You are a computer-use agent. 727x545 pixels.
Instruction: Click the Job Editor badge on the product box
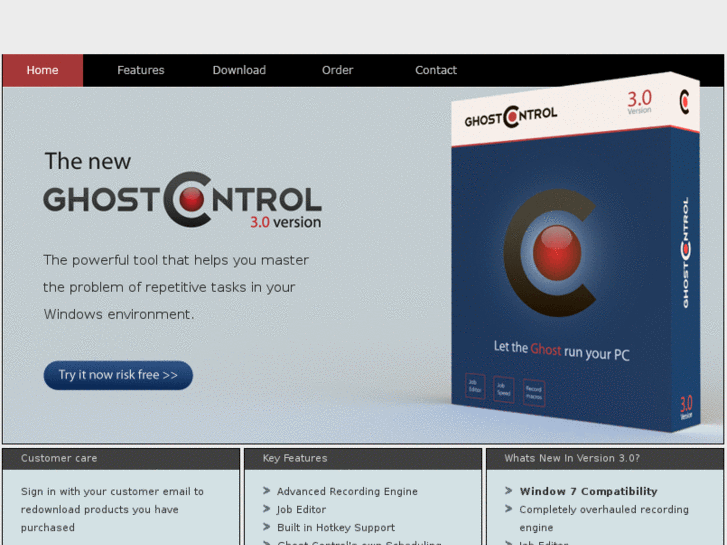click(475, 386)
